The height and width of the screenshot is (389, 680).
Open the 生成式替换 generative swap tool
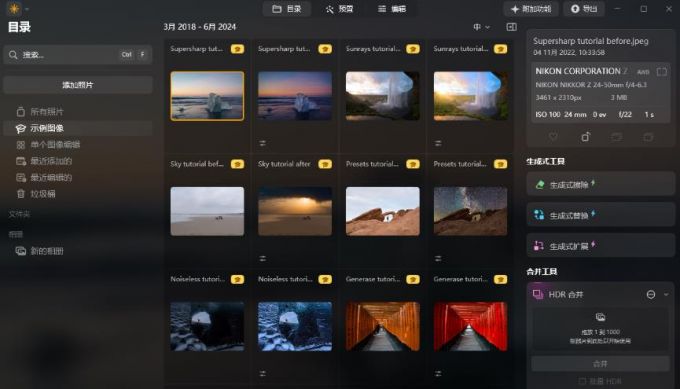pos(601,215)
